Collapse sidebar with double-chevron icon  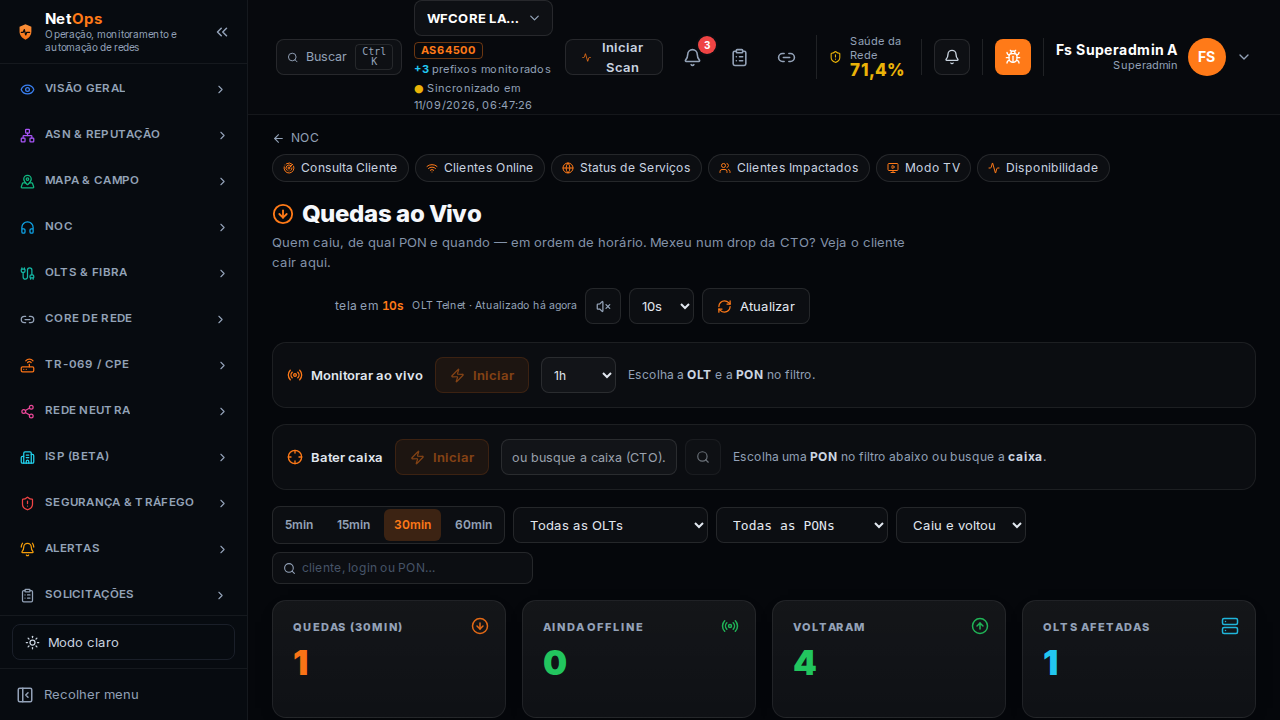pyautogui.click(x=222, y=32)
